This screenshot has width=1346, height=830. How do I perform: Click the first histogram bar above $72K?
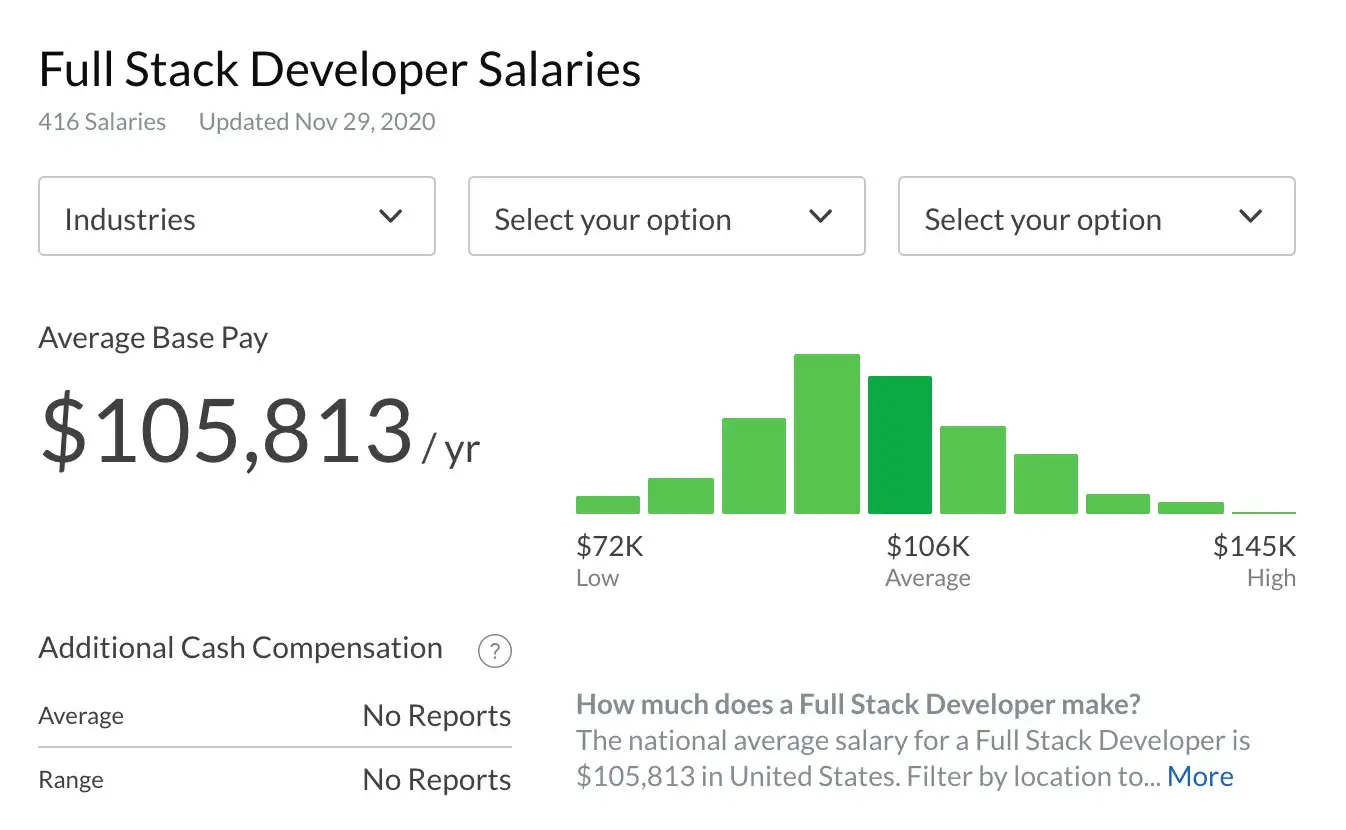click(608, 505)
